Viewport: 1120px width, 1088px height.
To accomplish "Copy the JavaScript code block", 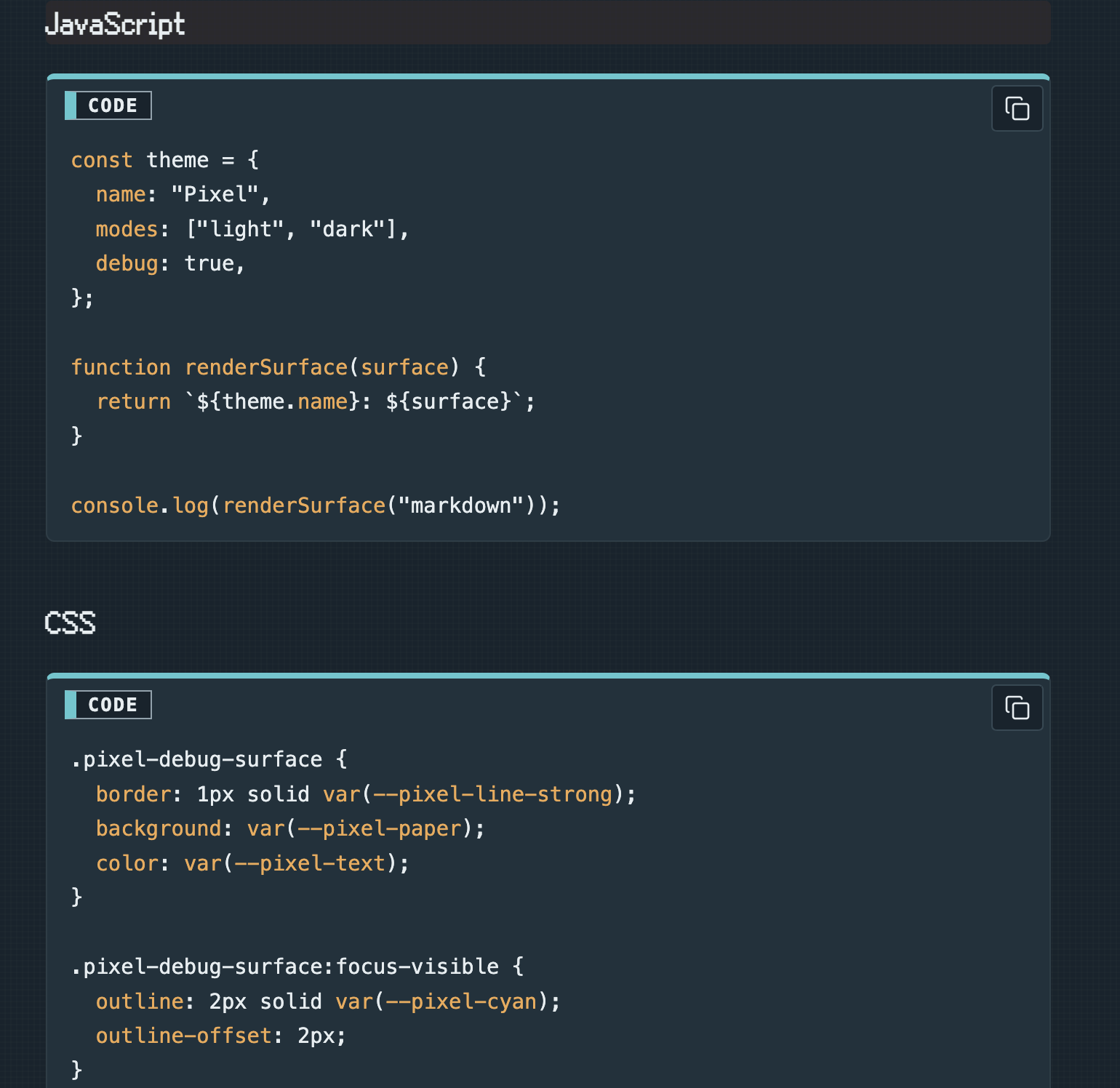I will [1017, 108].
